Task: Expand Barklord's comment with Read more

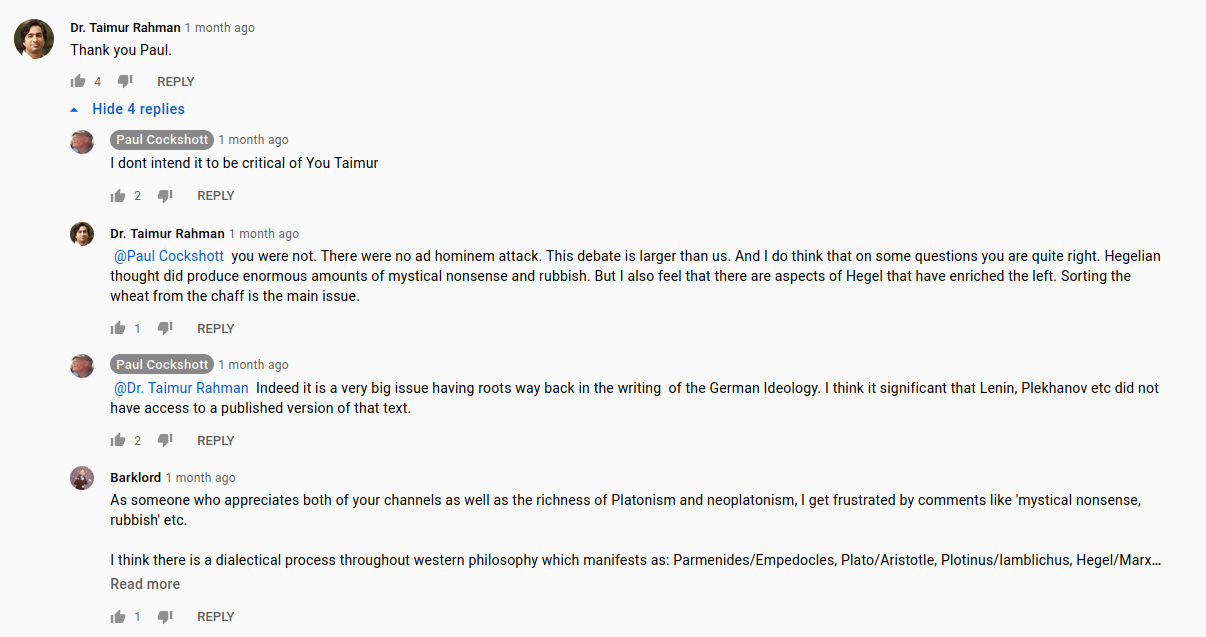Action: click(x=145, y=584)
